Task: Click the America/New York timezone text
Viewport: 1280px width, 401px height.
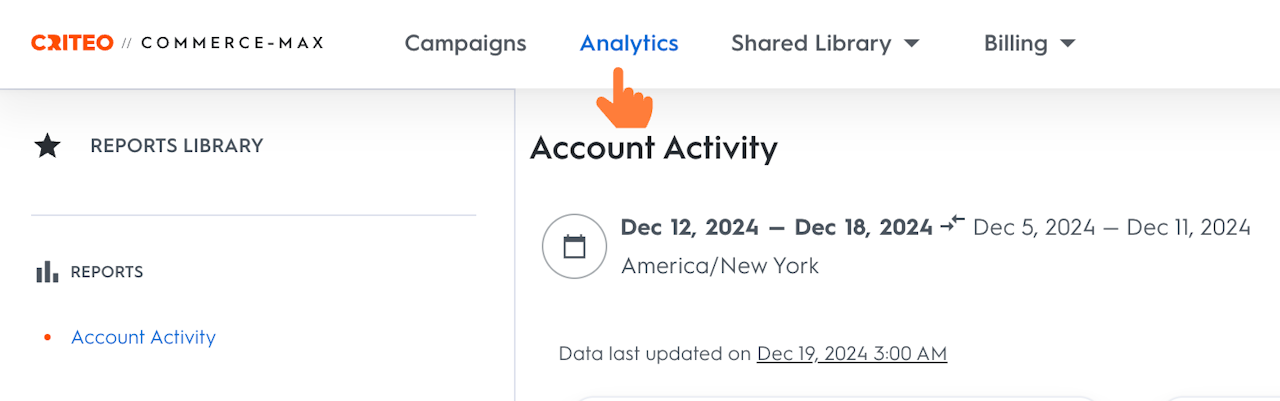Action: [x=719, y=266]
